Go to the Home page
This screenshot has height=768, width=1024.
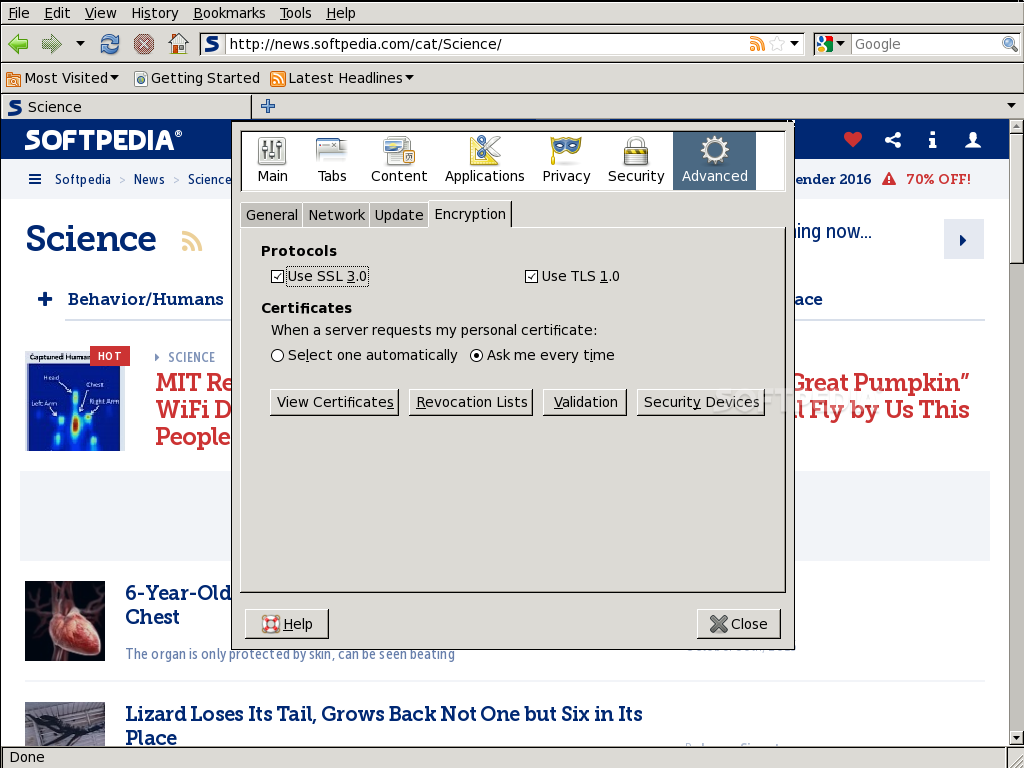coord(178,44)
